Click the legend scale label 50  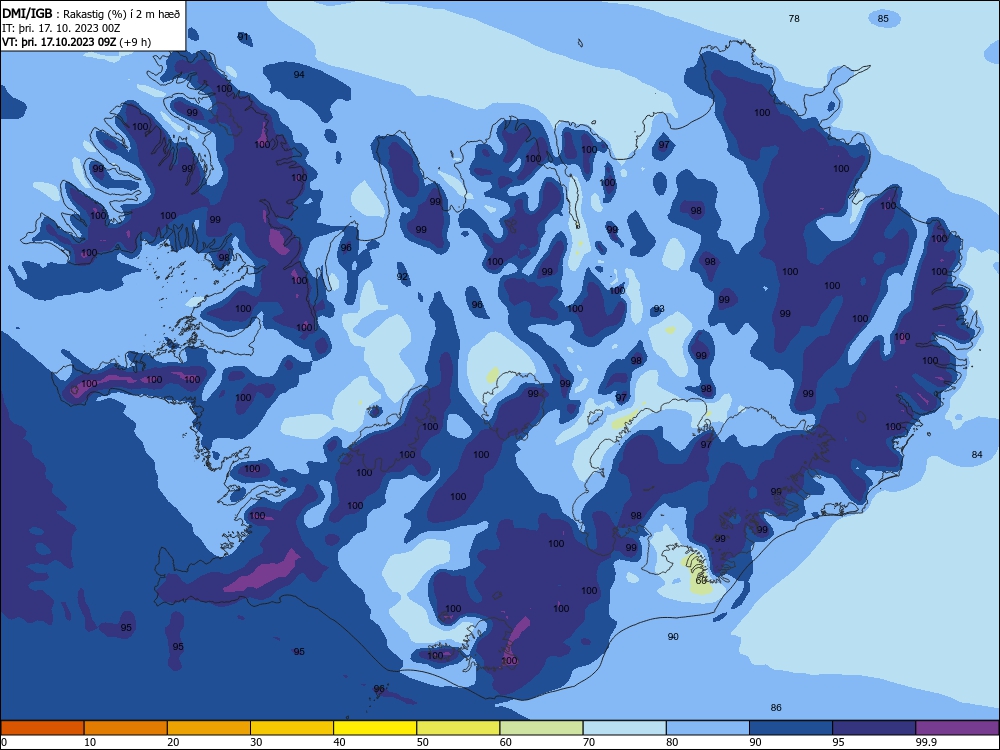click(422, 742)
